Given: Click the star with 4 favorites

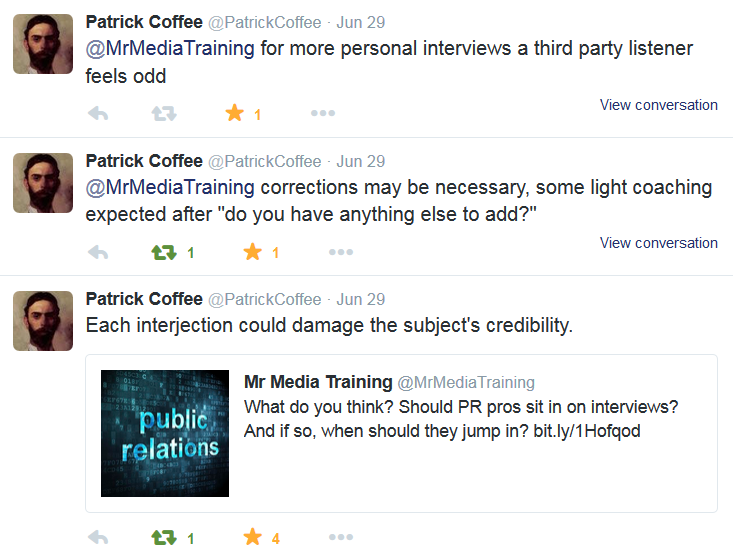Looking at the screenshot, I should point(253,537).
